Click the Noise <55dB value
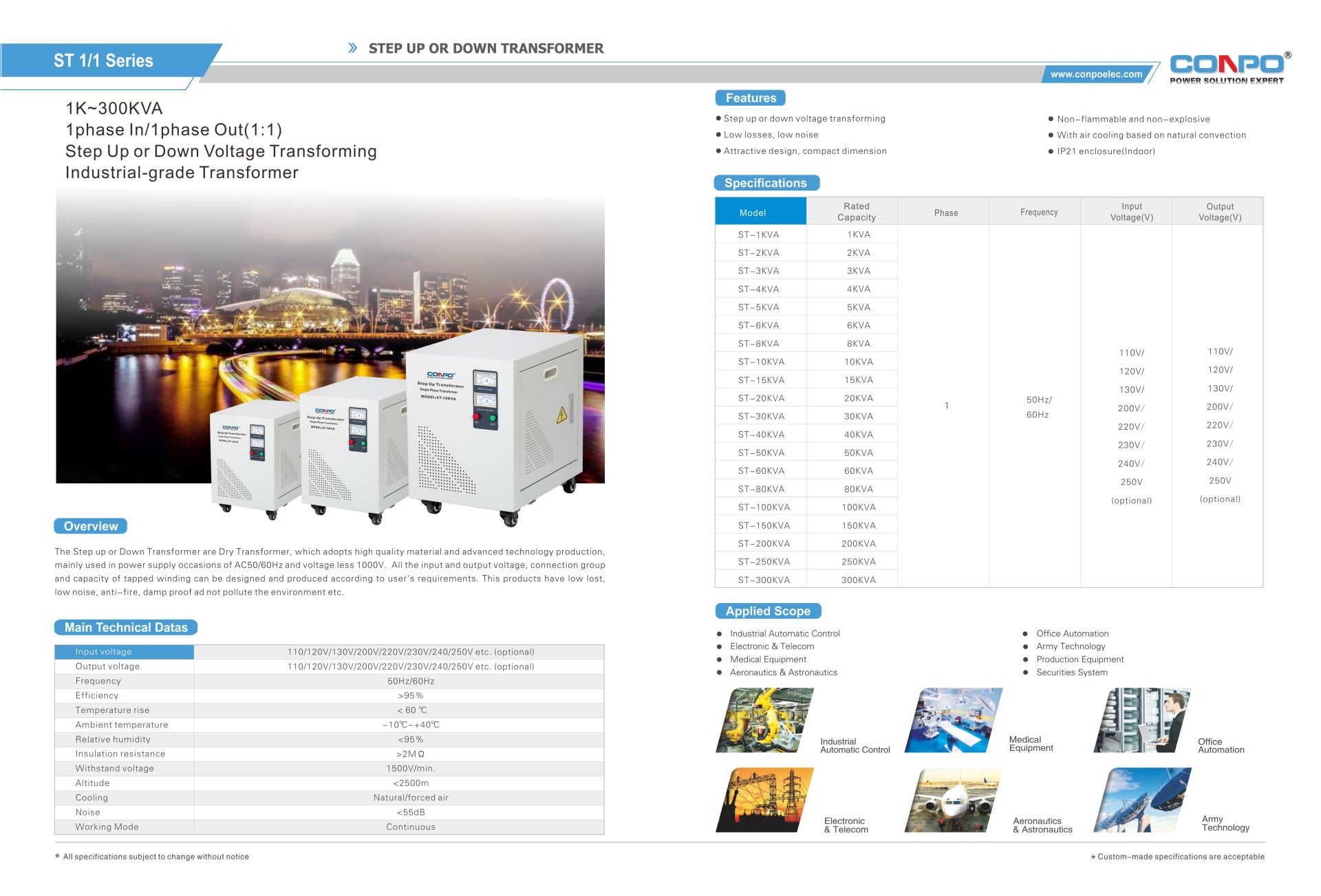Screen dimensions: 1321x896 [x=411, y=812]
